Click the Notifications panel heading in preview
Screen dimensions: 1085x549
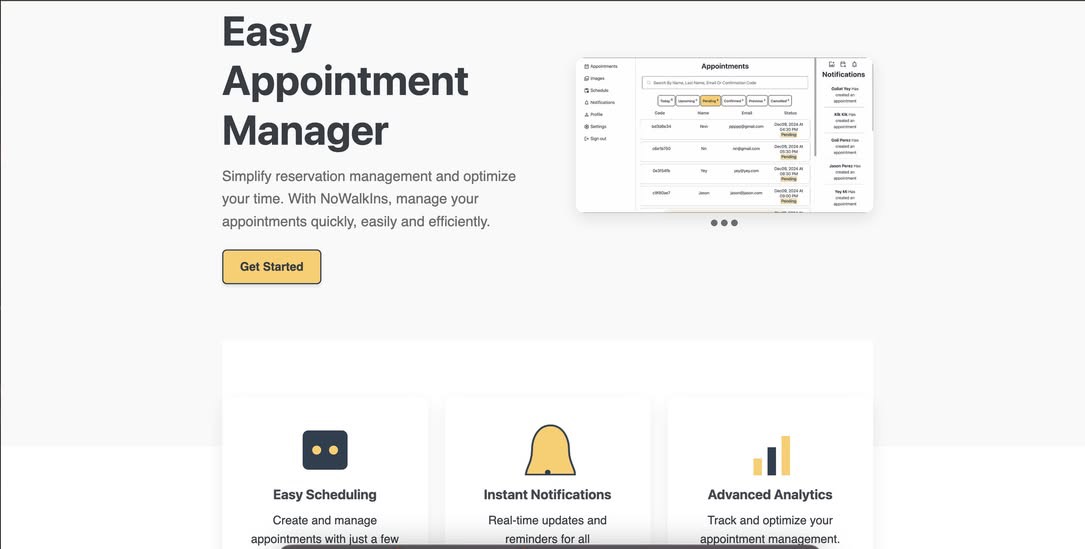[x=844, y=74]
